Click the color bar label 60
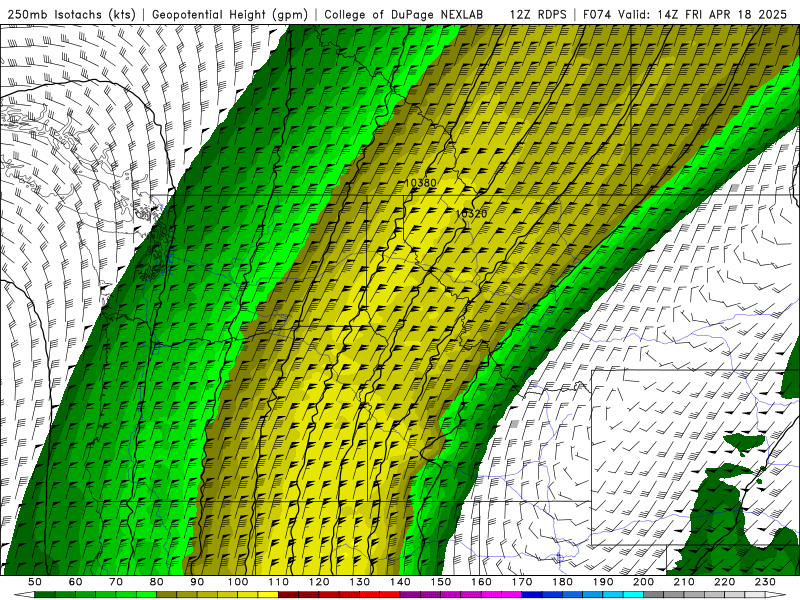The image size is (800, 600). (x=76, y=582)
